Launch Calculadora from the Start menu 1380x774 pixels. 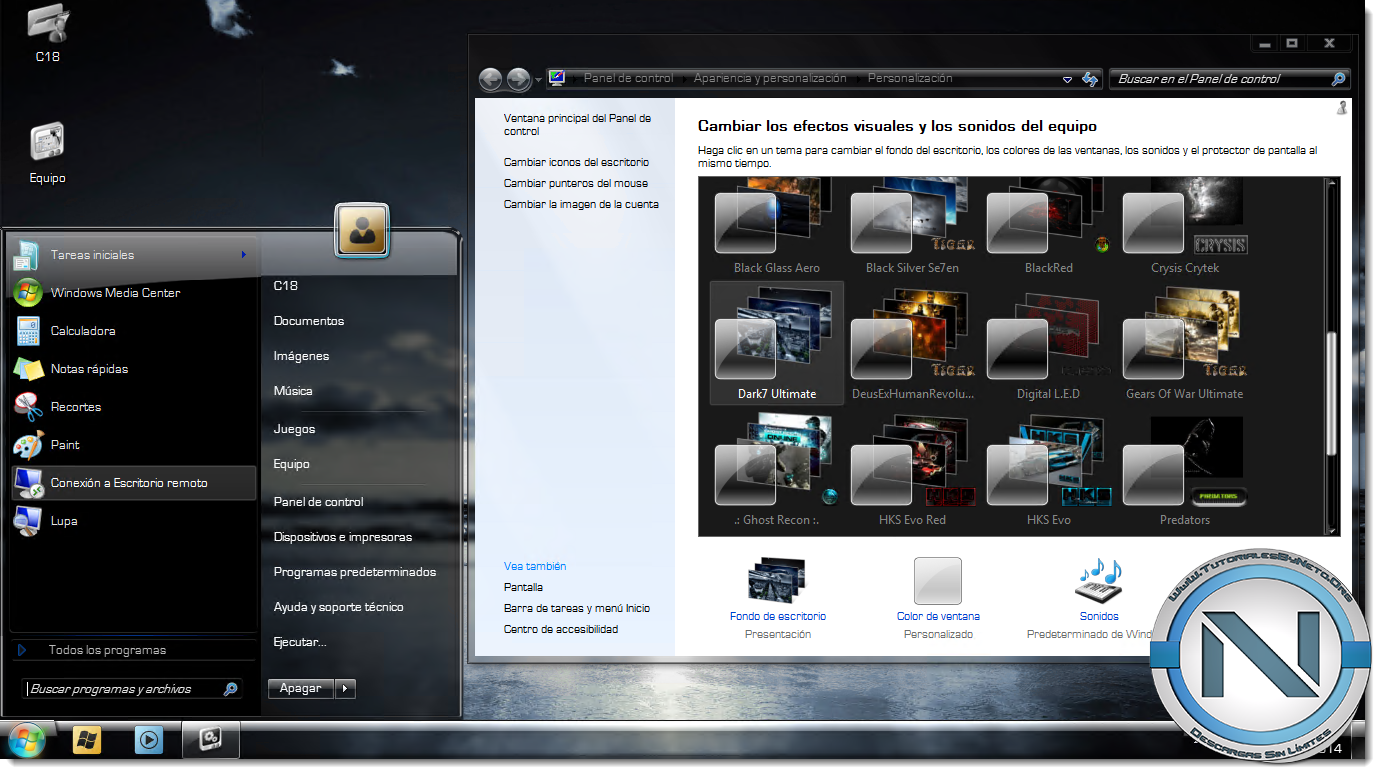pyautogui.click(x=134, y=331)
